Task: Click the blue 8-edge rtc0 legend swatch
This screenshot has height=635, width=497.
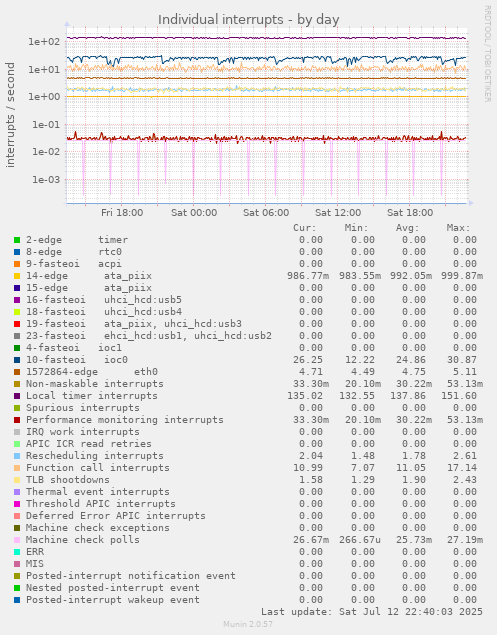Action: click(x=17, y=252)
